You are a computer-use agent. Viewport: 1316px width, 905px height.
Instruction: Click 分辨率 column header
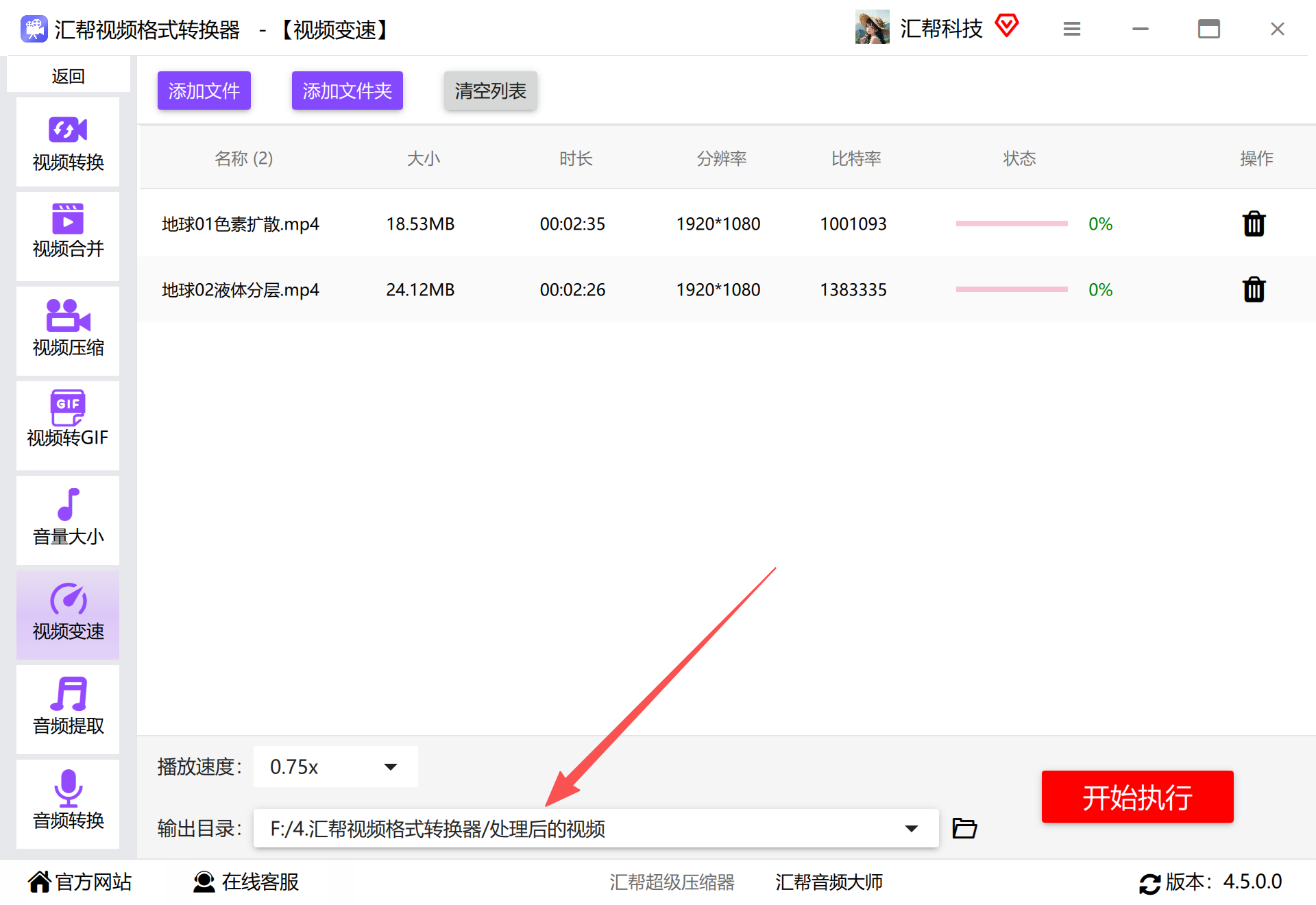722,158
